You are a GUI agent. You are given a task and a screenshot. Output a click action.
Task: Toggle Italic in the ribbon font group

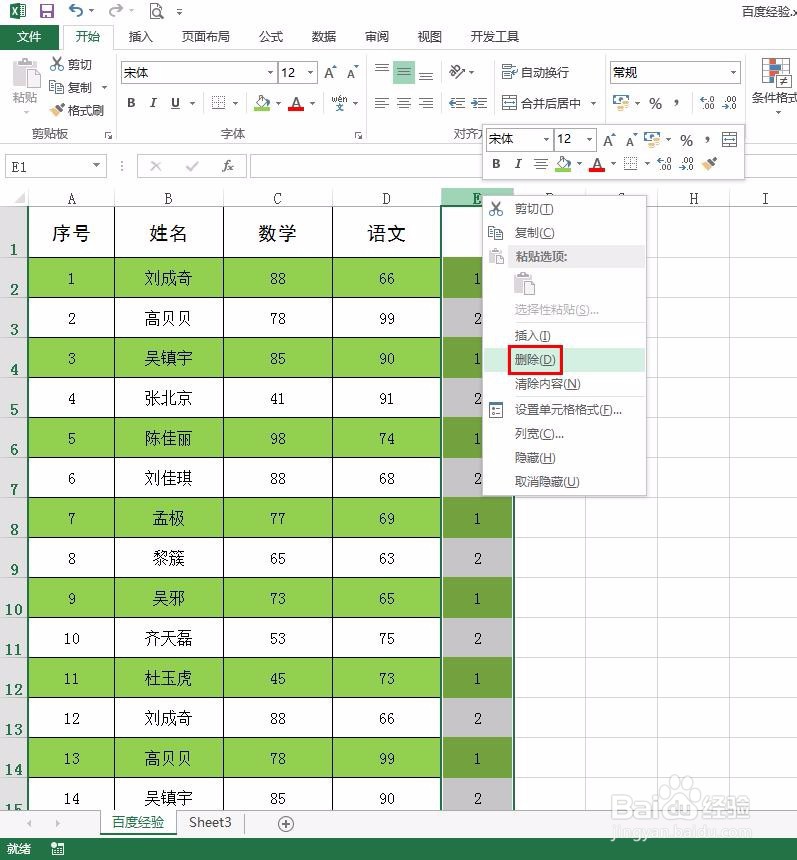pos(153,103)
